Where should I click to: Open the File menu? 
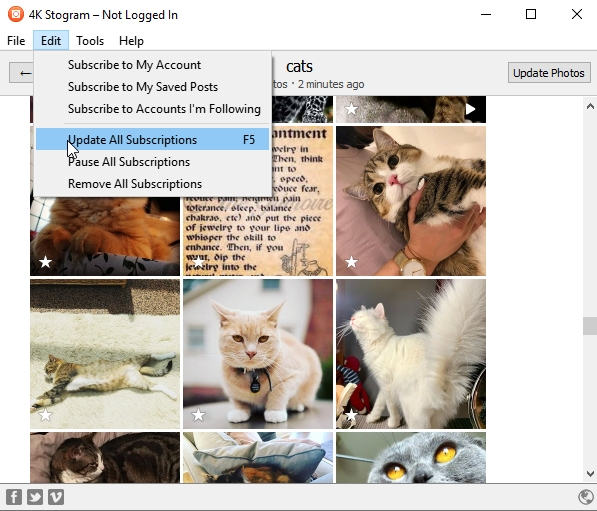coord(16,41)
